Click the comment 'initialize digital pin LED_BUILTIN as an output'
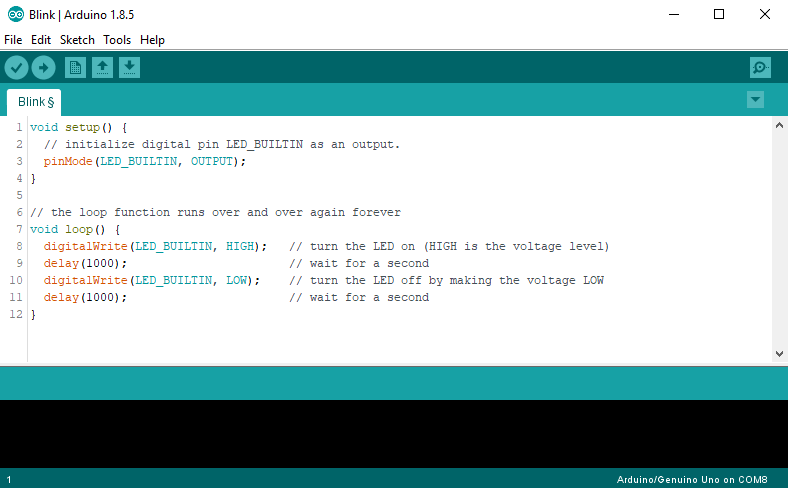Viewport: 788px width, 488px height. coord(222,145)
